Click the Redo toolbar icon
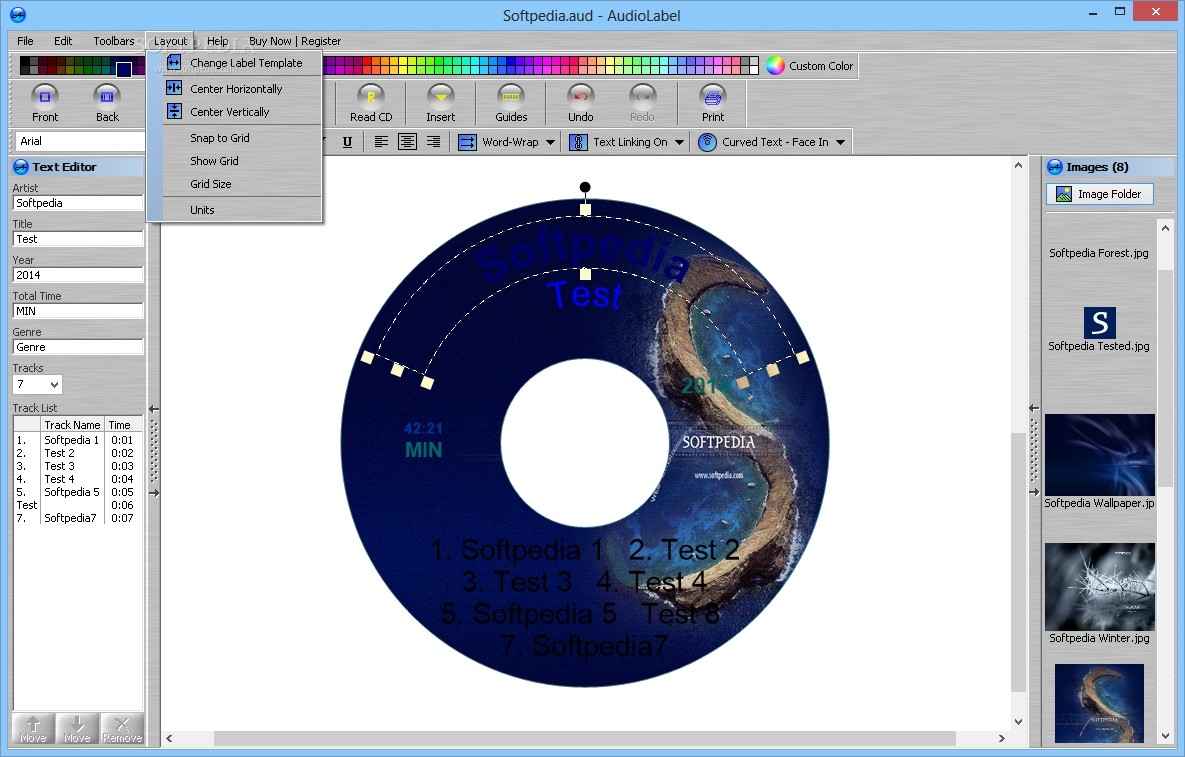Screen dimensions: 1185x757 coord(642,96)
